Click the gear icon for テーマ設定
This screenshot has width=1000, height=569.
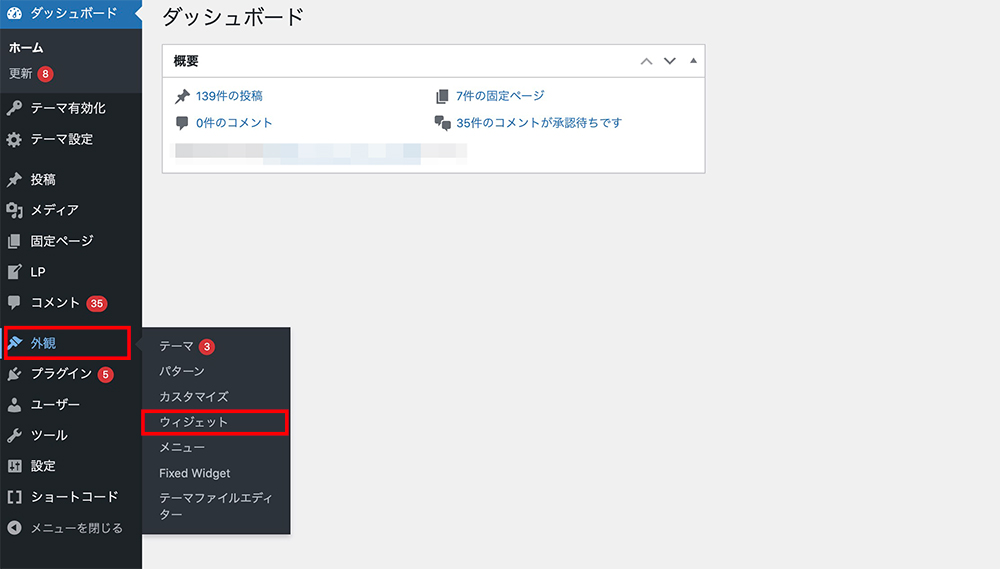click(14, 139)
